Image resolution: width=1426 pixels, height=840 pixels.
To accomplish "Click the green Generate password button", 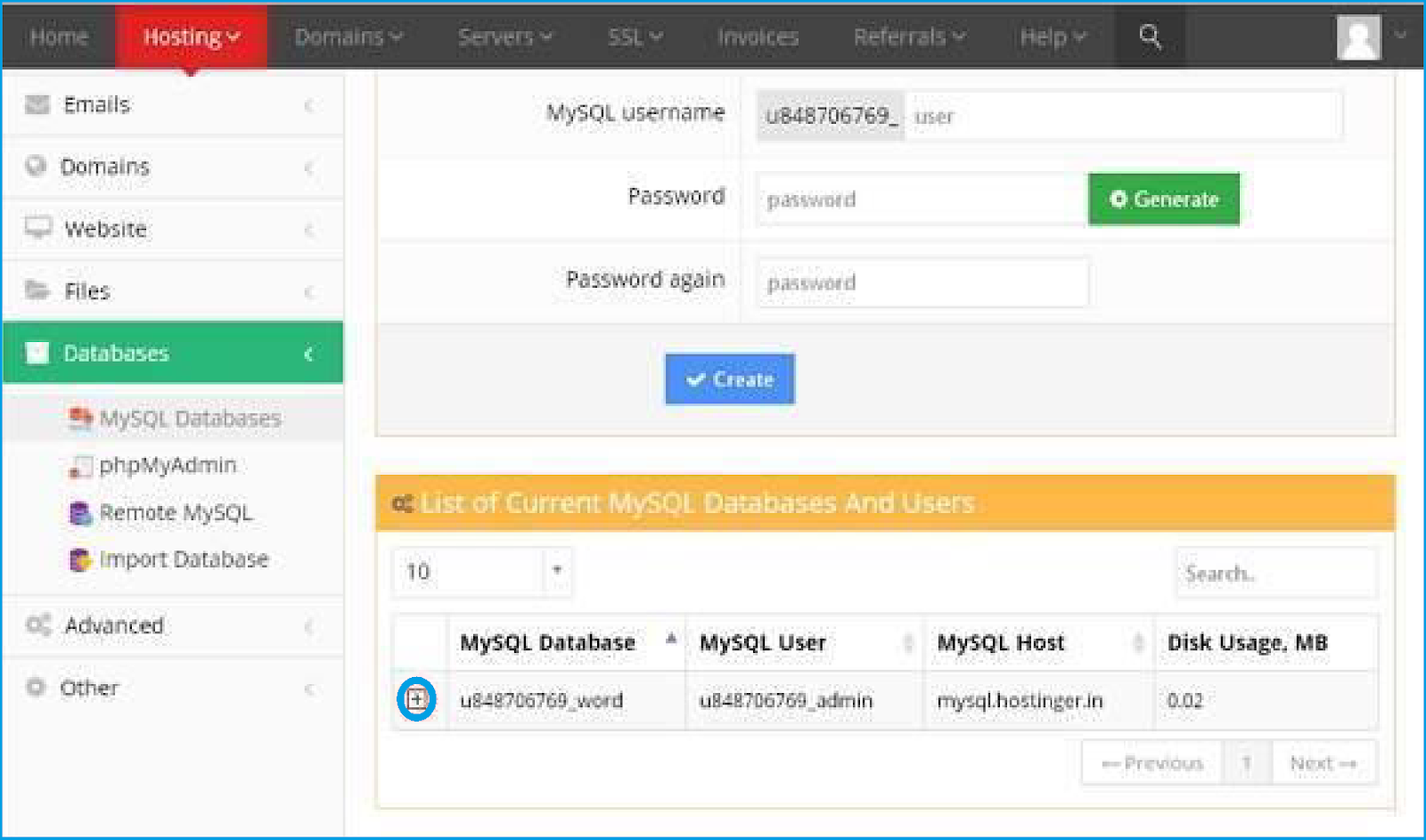I will (1163, 200).
